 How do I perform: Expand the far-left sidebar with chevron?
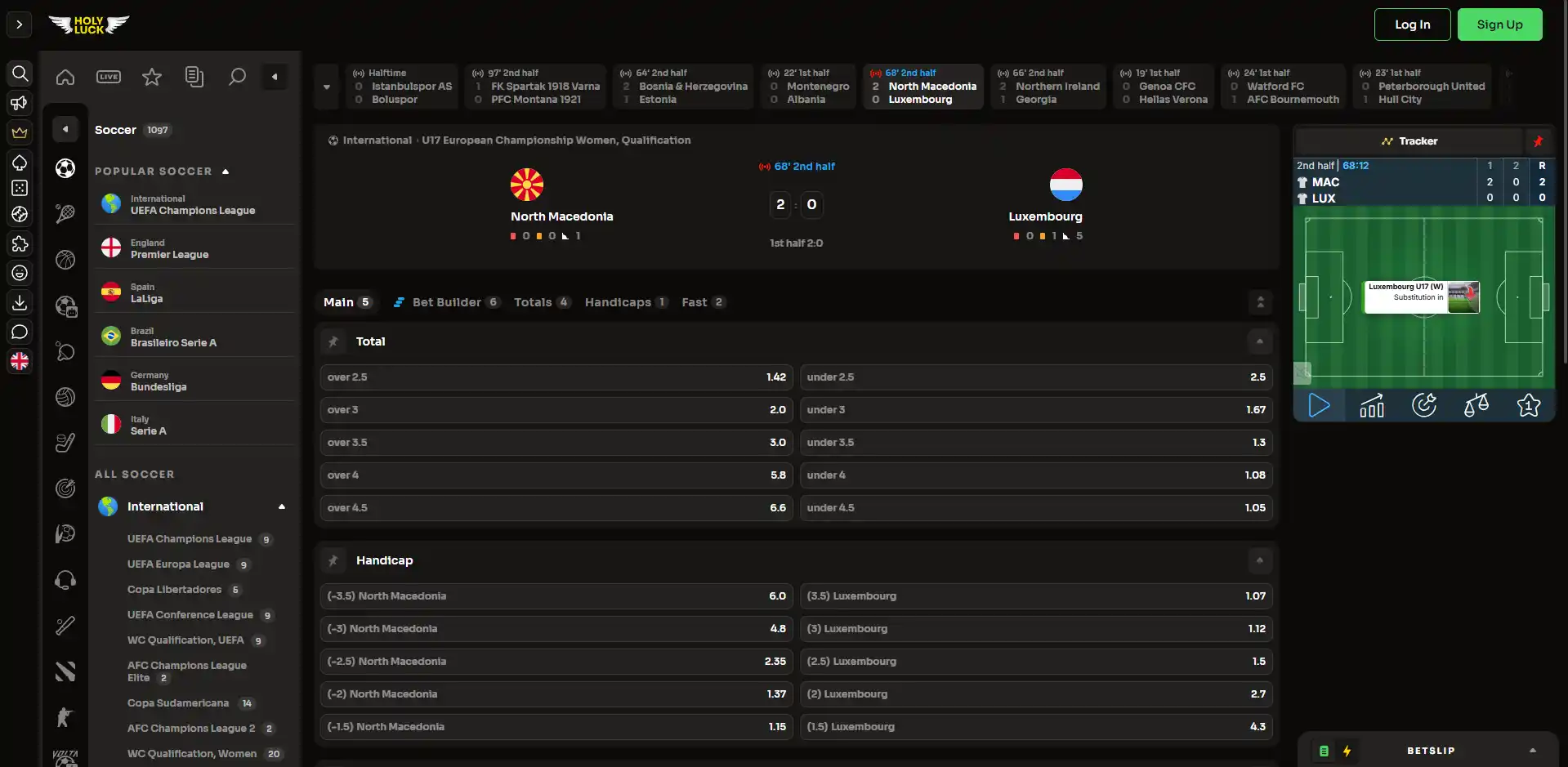tap(20, 25)
